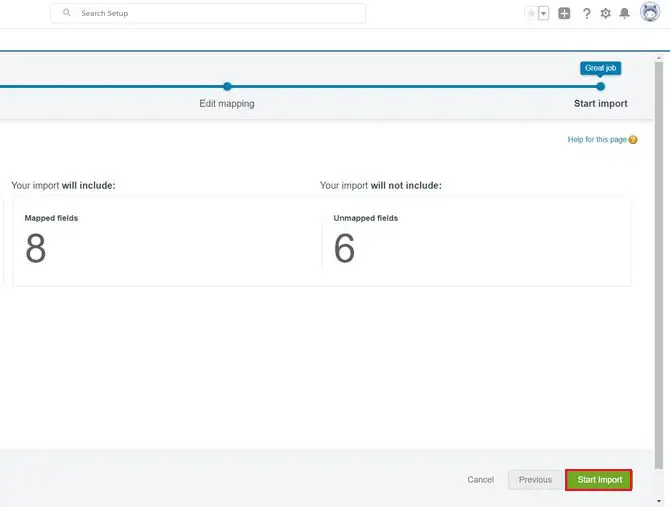Click the Search Setup input field
The image size is (670, 507).
(208, 13)
